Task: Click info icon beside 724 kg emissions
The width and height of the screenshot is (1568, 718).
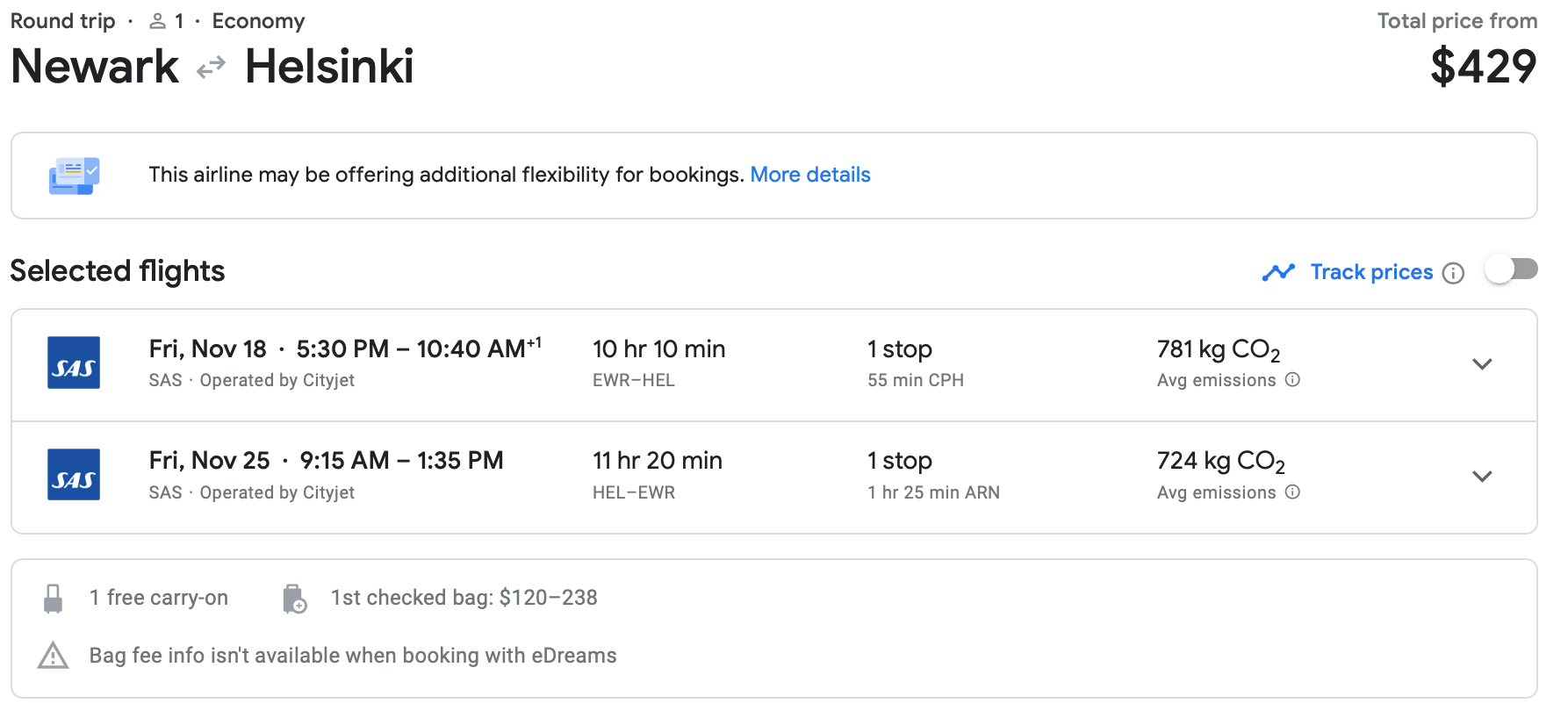Action: tap(1292, 492)
